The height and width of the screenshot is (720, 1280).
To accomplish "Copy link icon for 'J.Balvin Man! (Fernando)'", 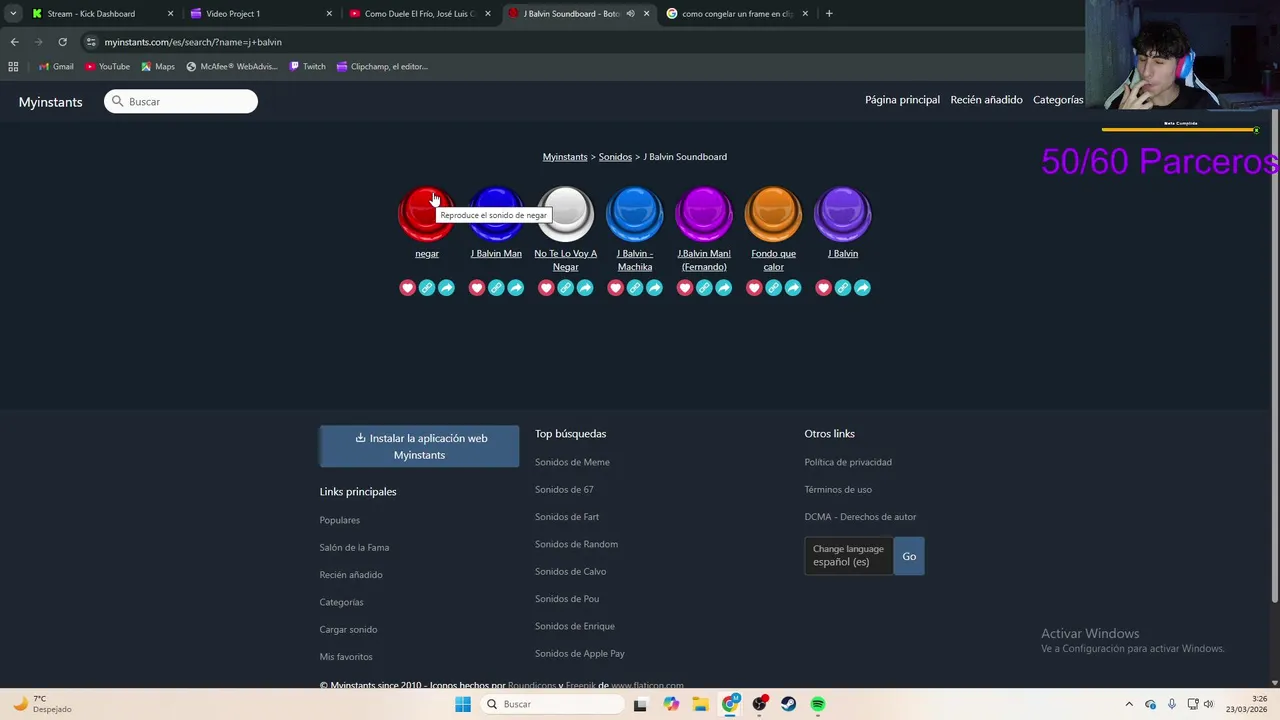I will [x=704, y=288].
